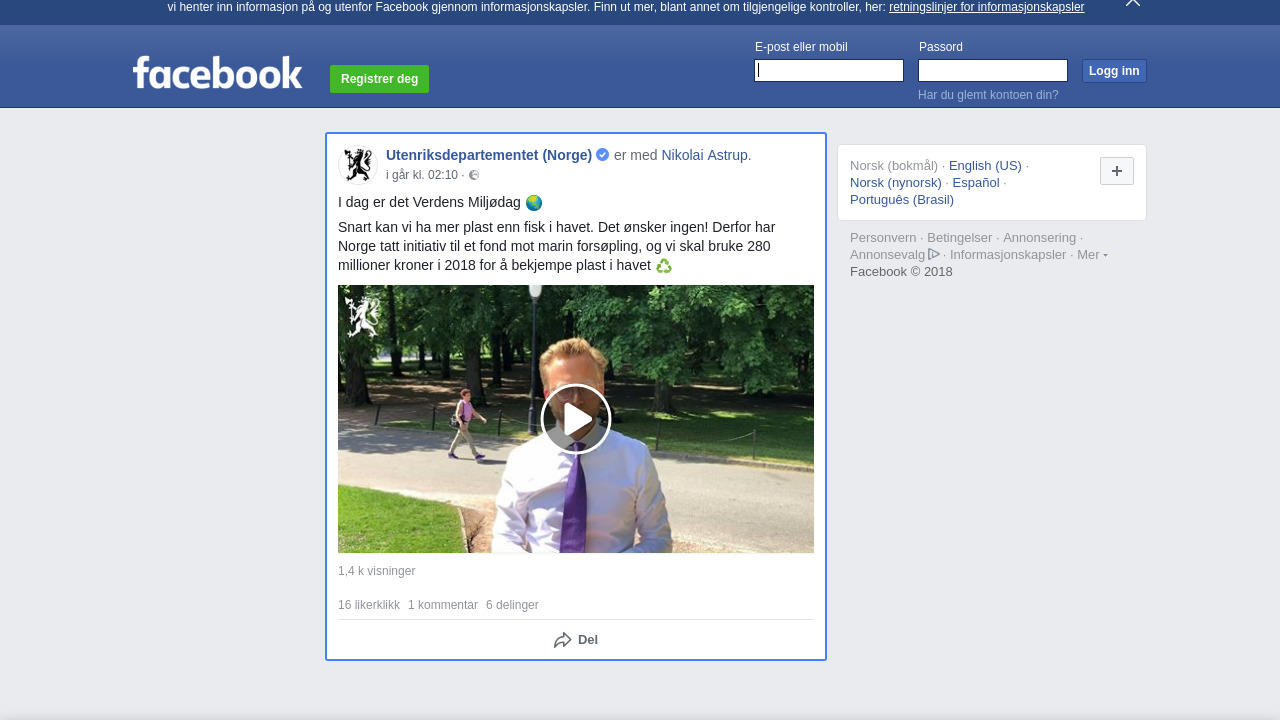Open the Betingelser footer link
Screen dimensions: 1280x720
pyautogui.click(x=960, y=238)
